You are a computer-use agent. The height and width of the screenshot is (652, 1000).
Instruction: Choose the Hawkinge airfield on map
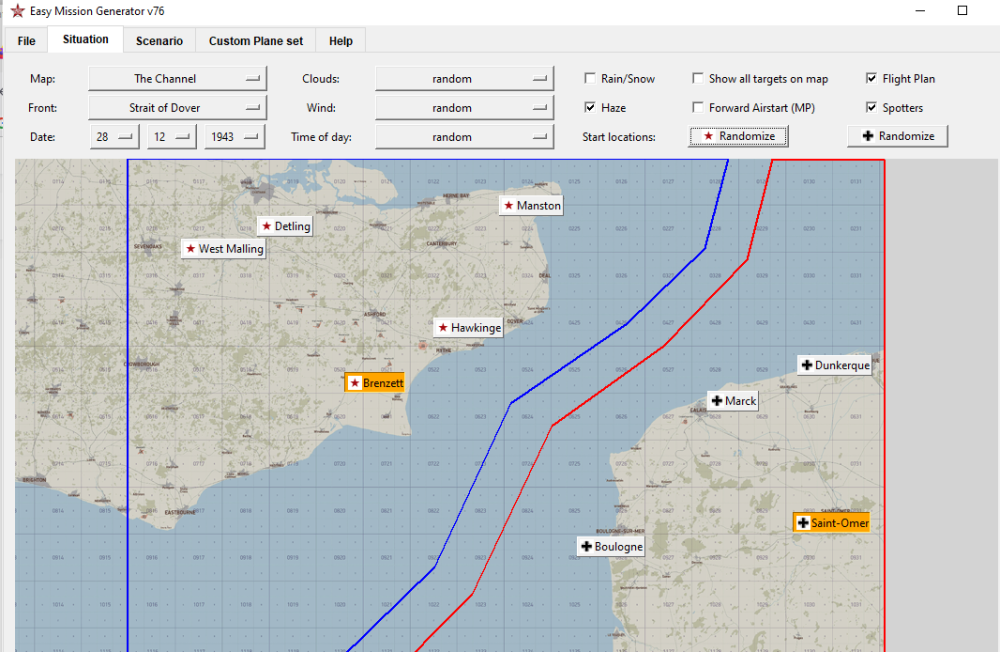click(x=468, y=327)
